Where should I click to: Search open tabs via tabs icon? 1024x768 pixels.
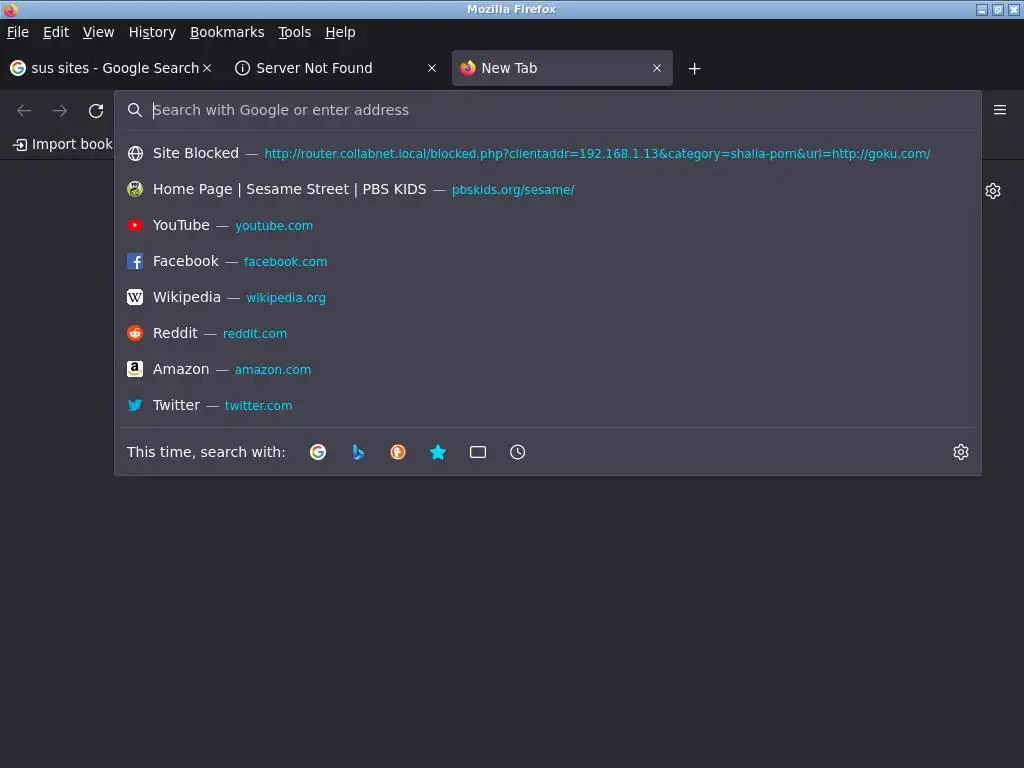click(x=477, y=452)
